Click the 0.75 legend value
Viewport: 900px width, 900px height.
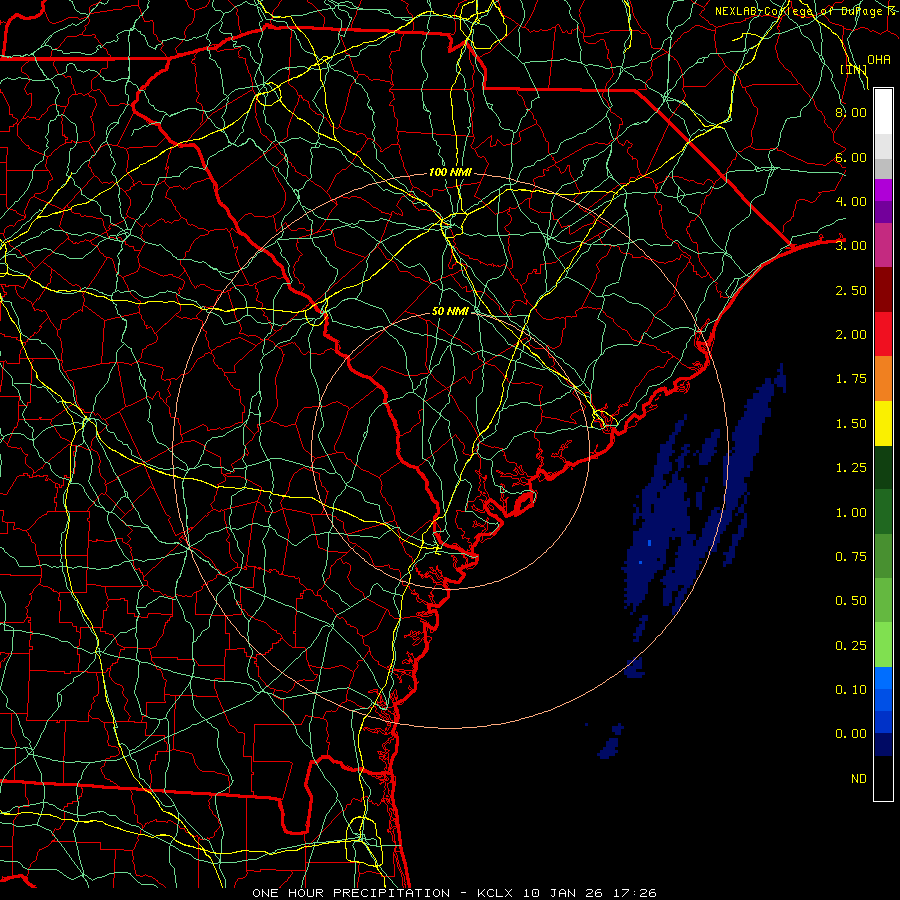tap(851, 557)
